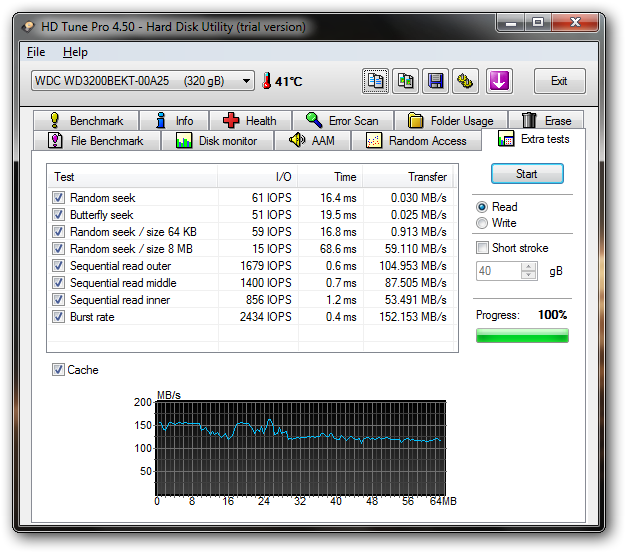Open the options gear icon
The height and width of the screenshot is (553, 626).
[465, 81]
